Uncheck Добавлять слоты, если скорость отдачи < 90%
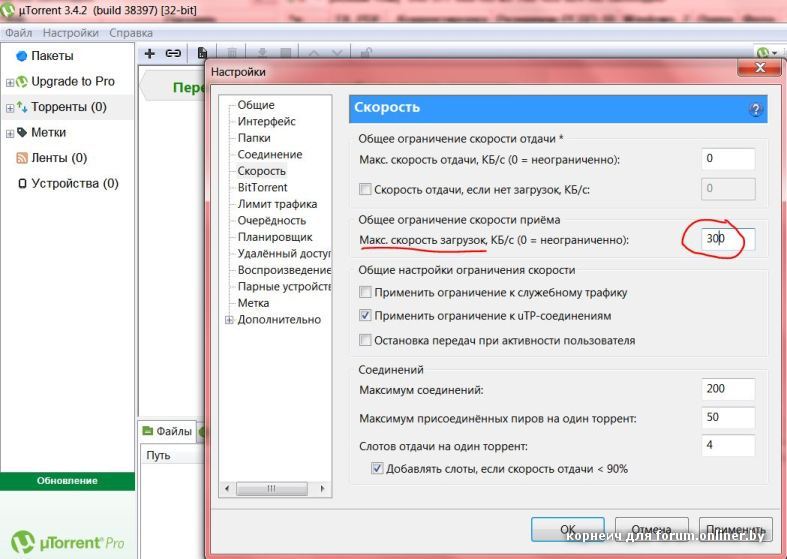 point(376,469)
